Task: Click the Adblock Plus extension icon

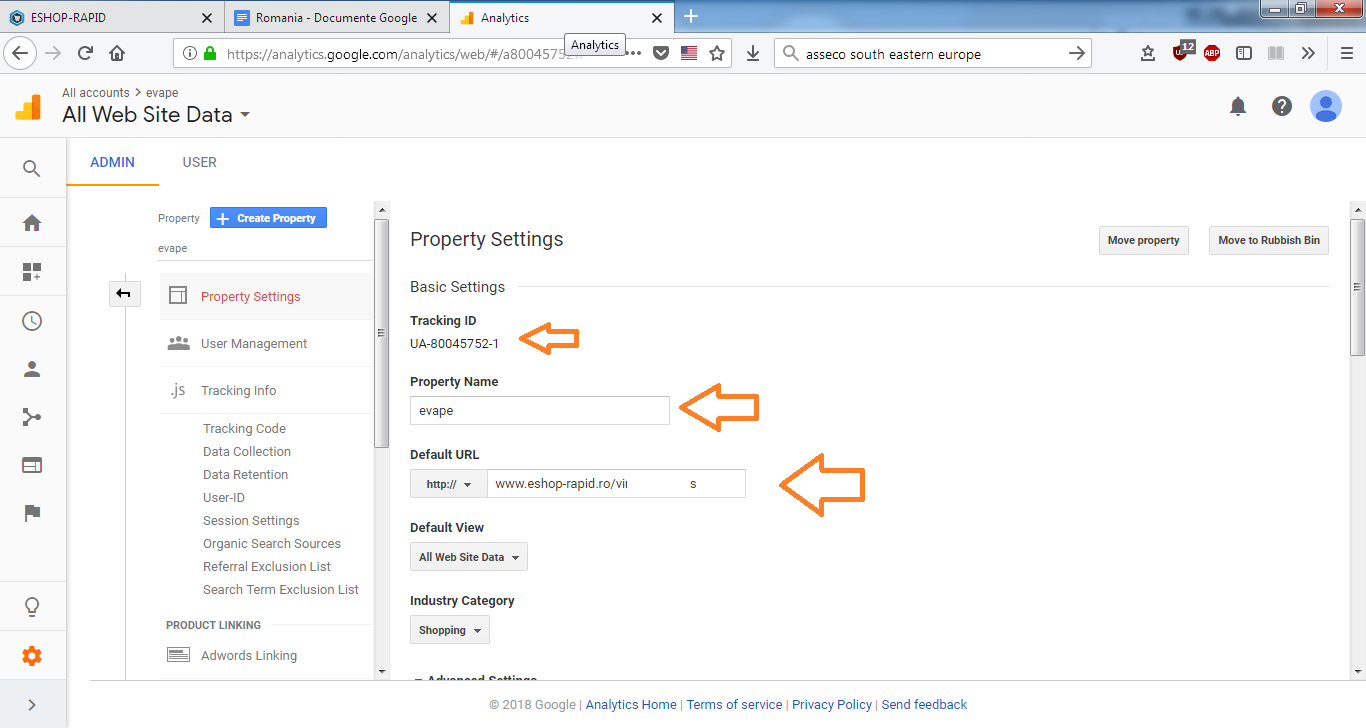Action: (1212, 54)
